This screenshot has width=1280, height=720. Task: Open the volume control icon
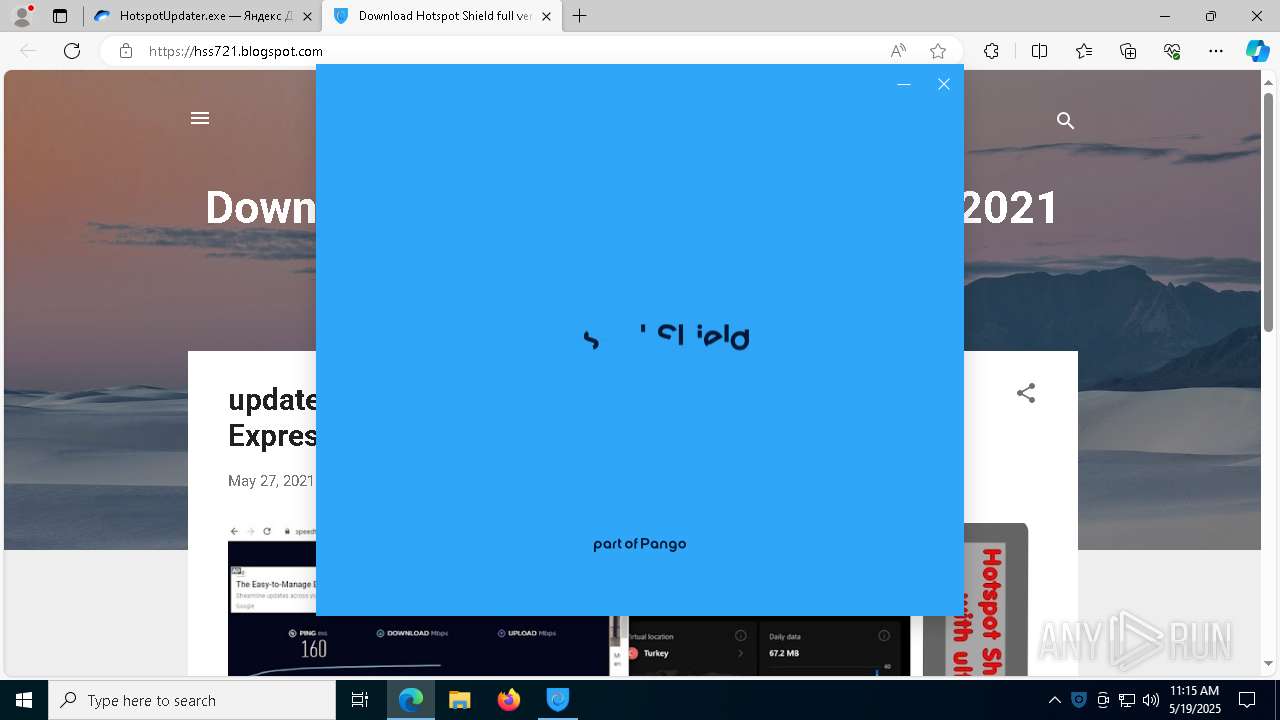pos(1151,700)
